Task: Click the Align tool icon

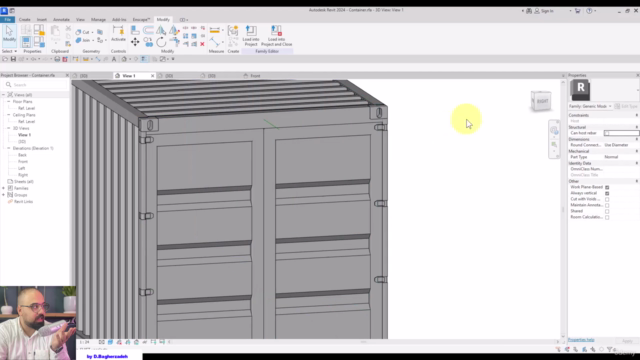Action: pos(135,30)
